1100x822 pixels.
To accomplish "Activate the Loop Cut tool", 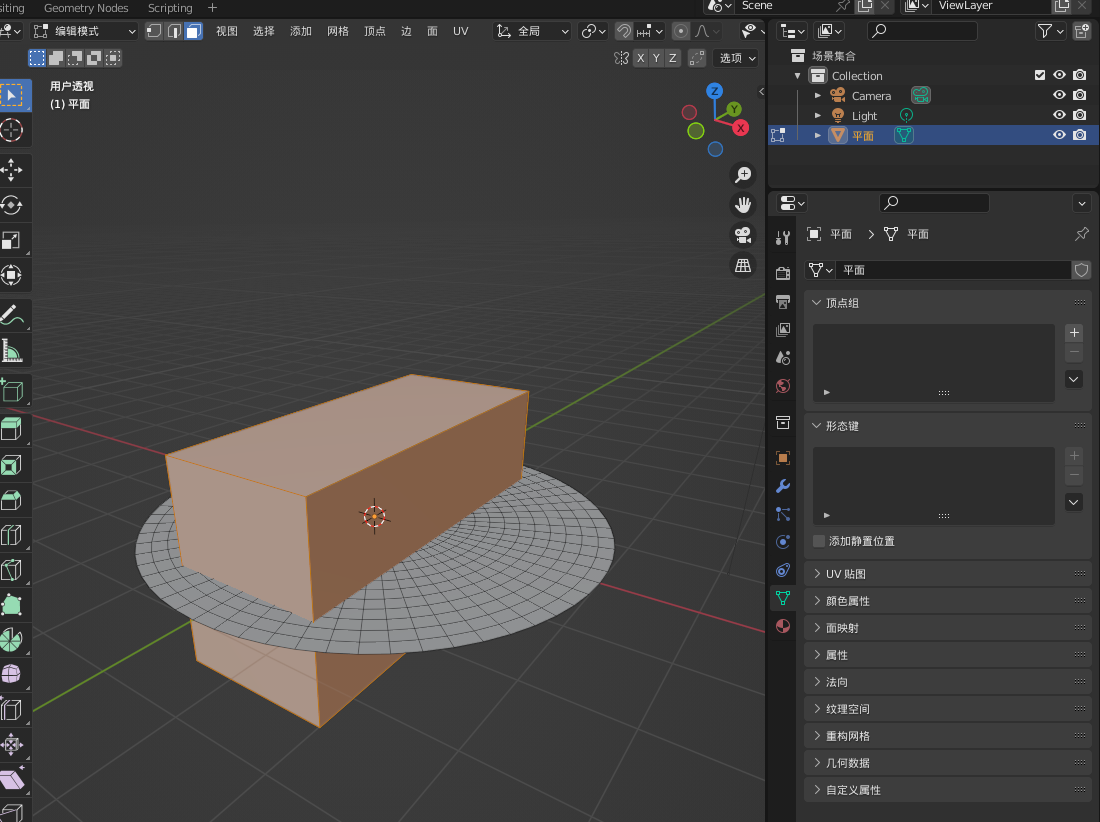I will point(13,534).
